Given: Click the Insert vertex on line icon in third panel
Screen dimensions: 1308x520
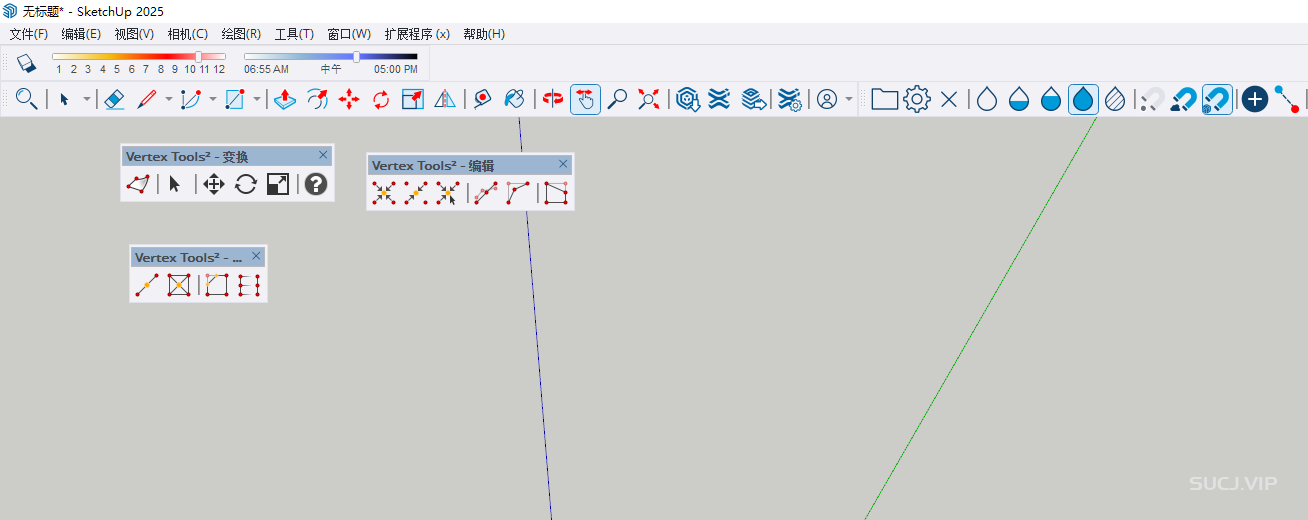Looking at the screenshot, I should coord(146,285).
